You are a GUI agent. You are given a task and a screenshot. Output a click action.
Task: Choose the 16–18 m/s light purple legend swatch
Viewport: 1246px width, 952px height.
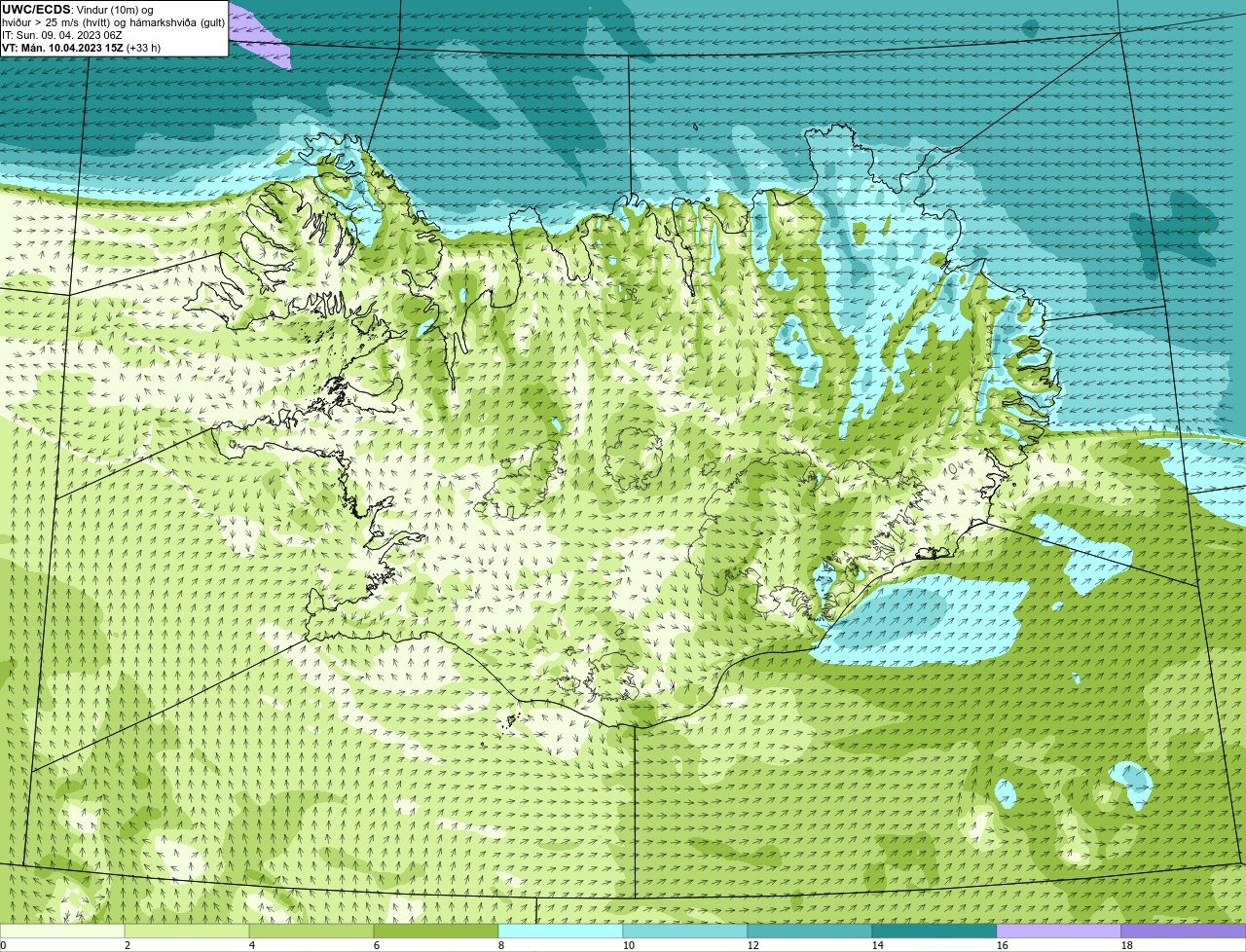point(1059,931)
